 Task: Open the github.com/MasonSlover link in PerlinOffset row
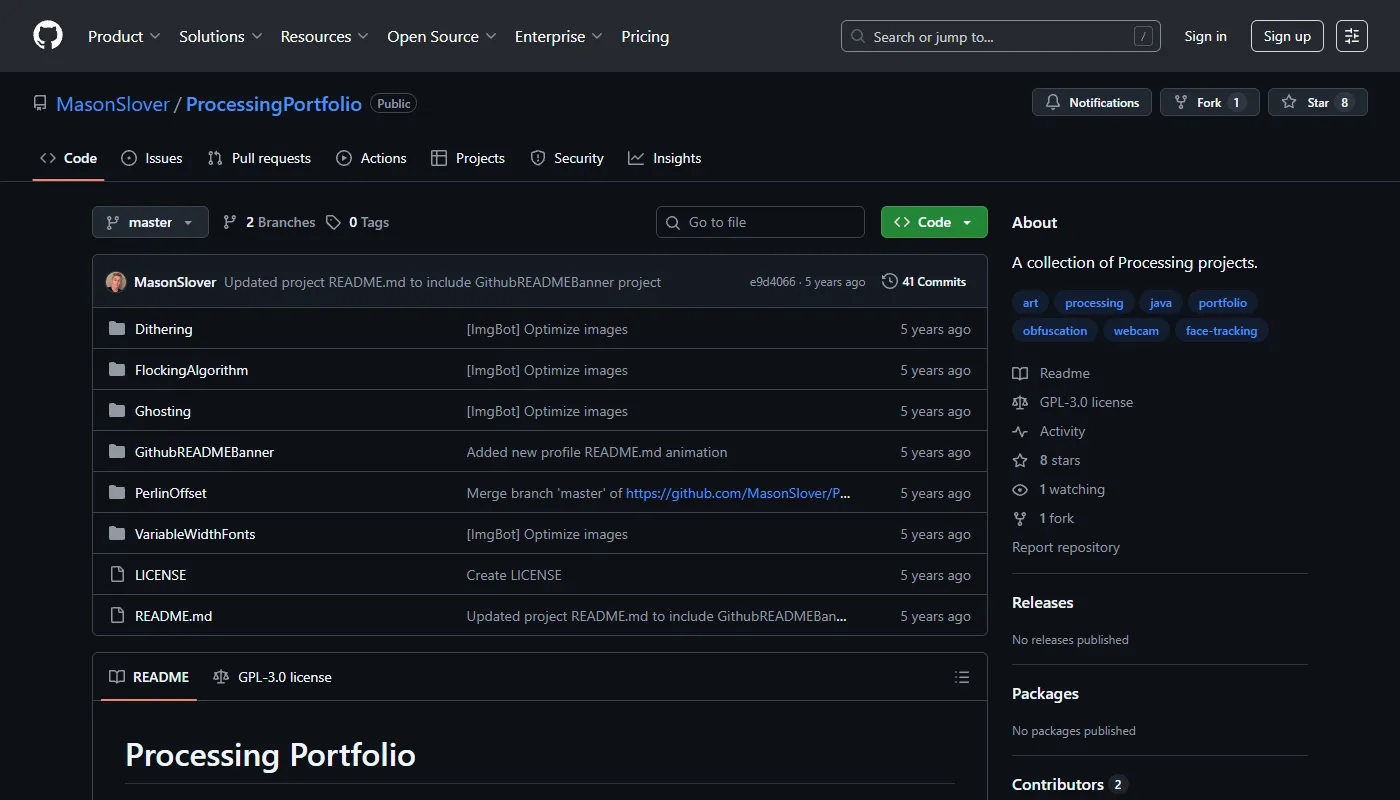pyautogui.click(x=738, y=493)
